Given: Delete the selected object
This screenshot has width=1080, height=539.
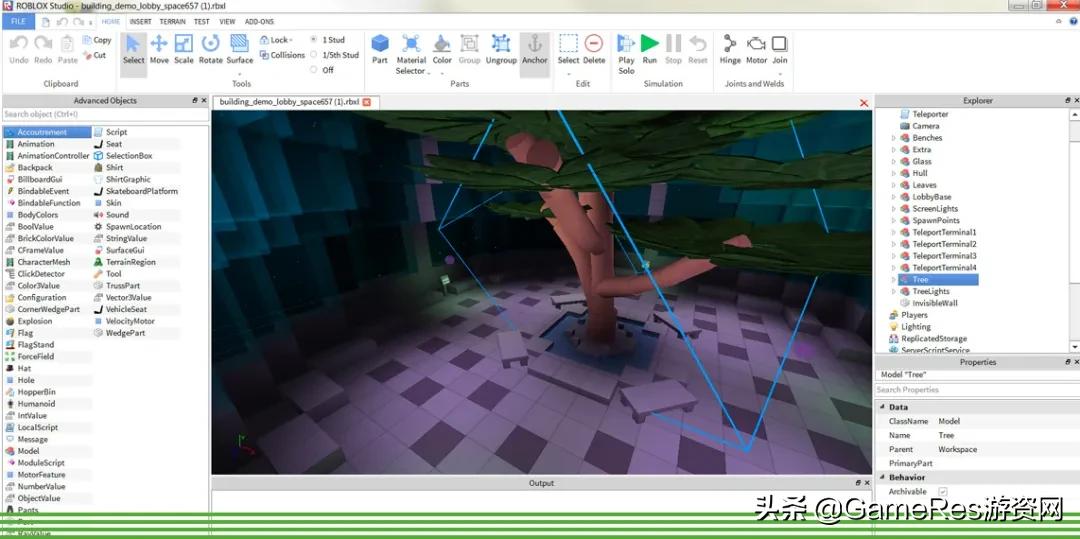Looking at the screenshot, I should click(x=594, y=50).
